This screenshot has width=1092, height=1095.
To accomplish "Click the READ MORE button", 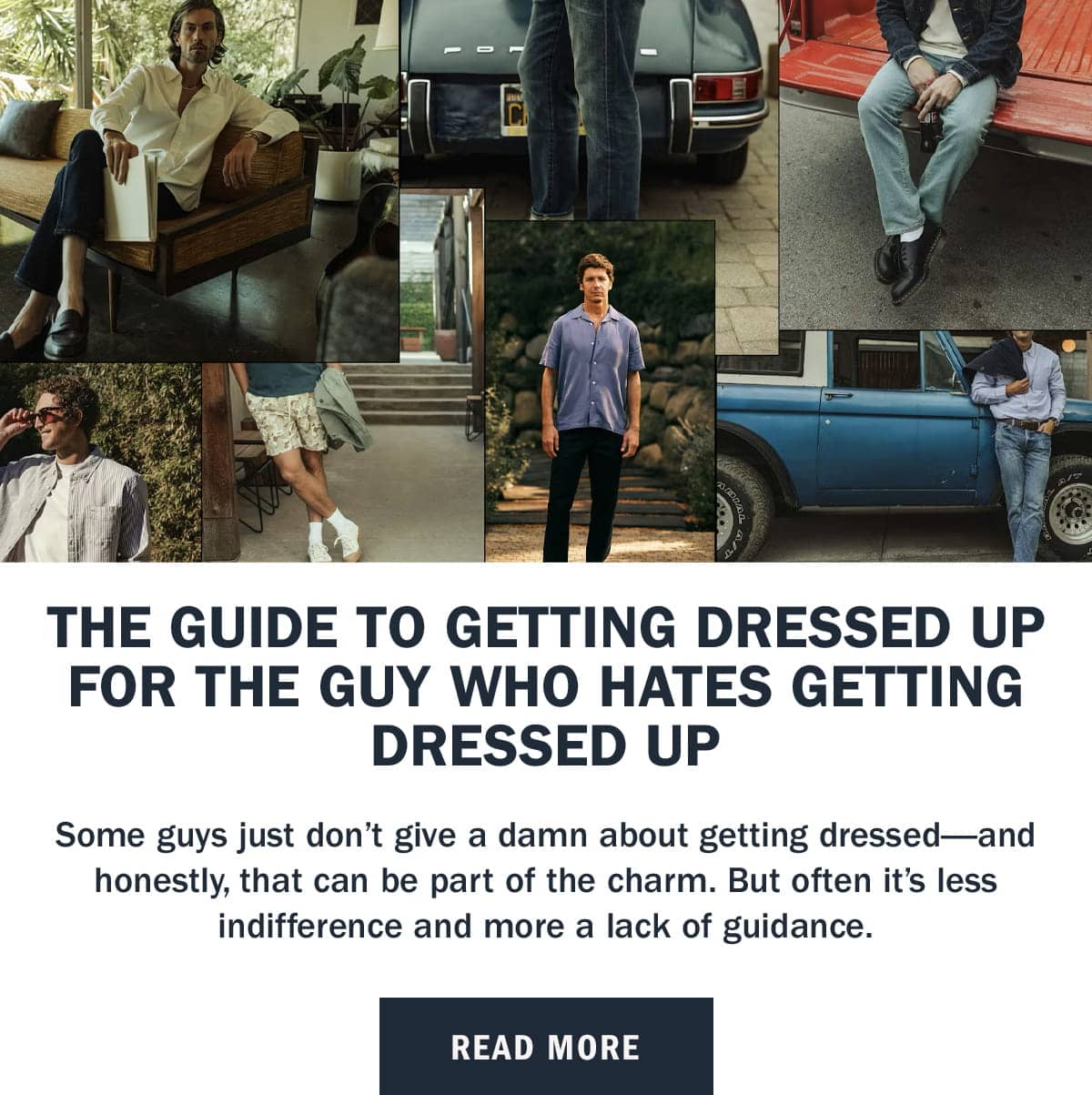I will [x=546, y=1046].
